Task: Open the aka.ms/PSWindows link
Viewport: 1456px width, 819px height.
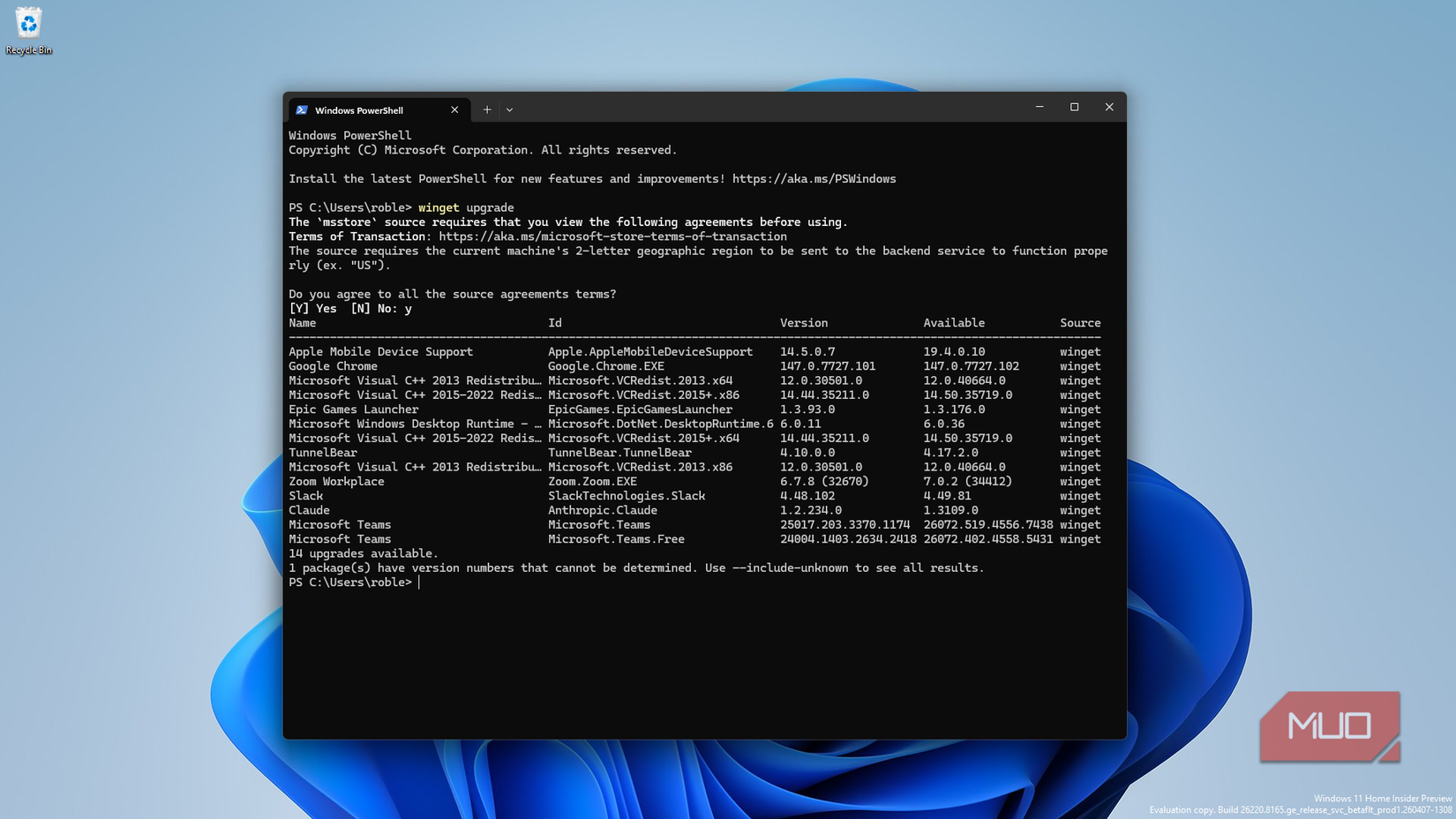Action: [814, 179]
